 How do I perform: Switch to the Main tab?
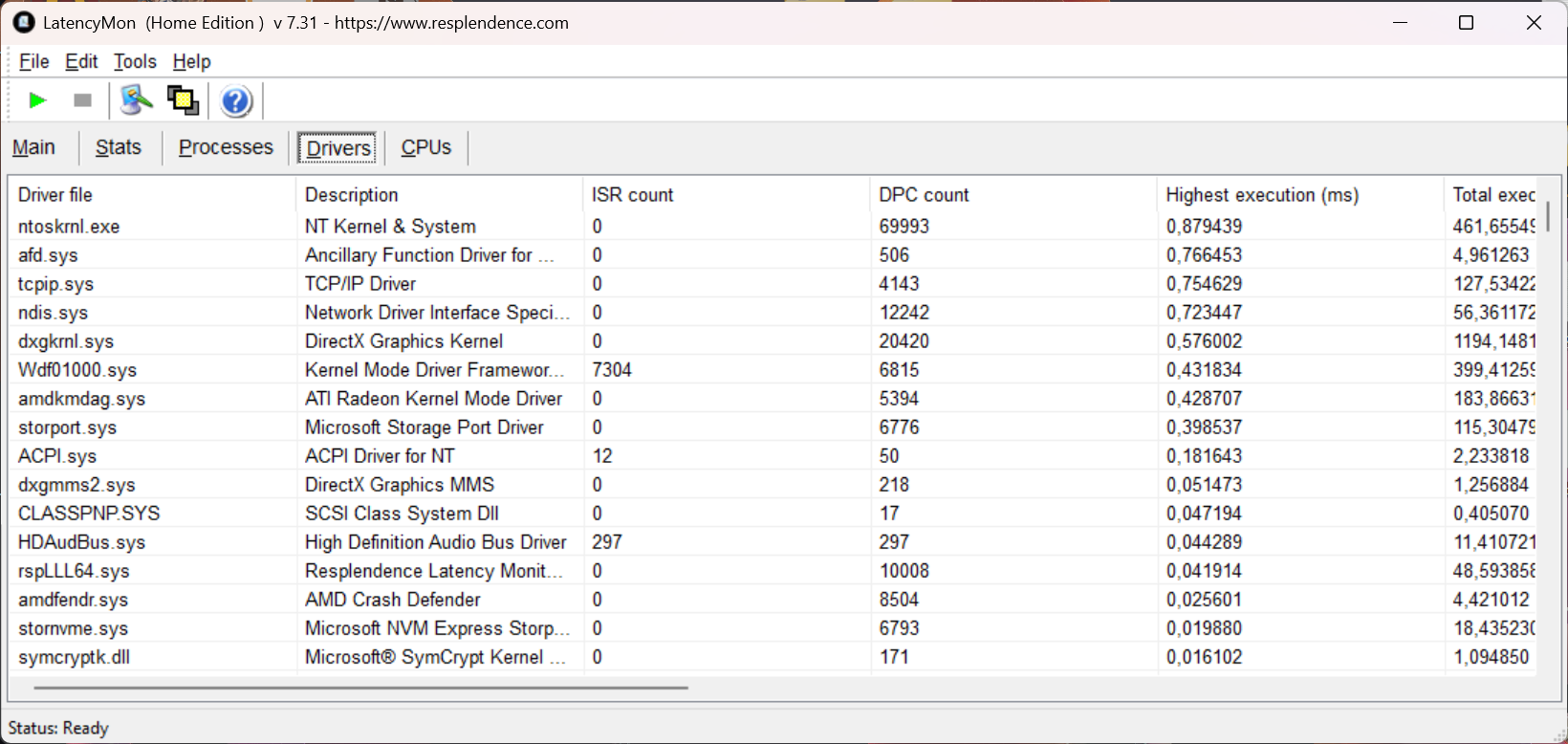[x=33, y=147]
